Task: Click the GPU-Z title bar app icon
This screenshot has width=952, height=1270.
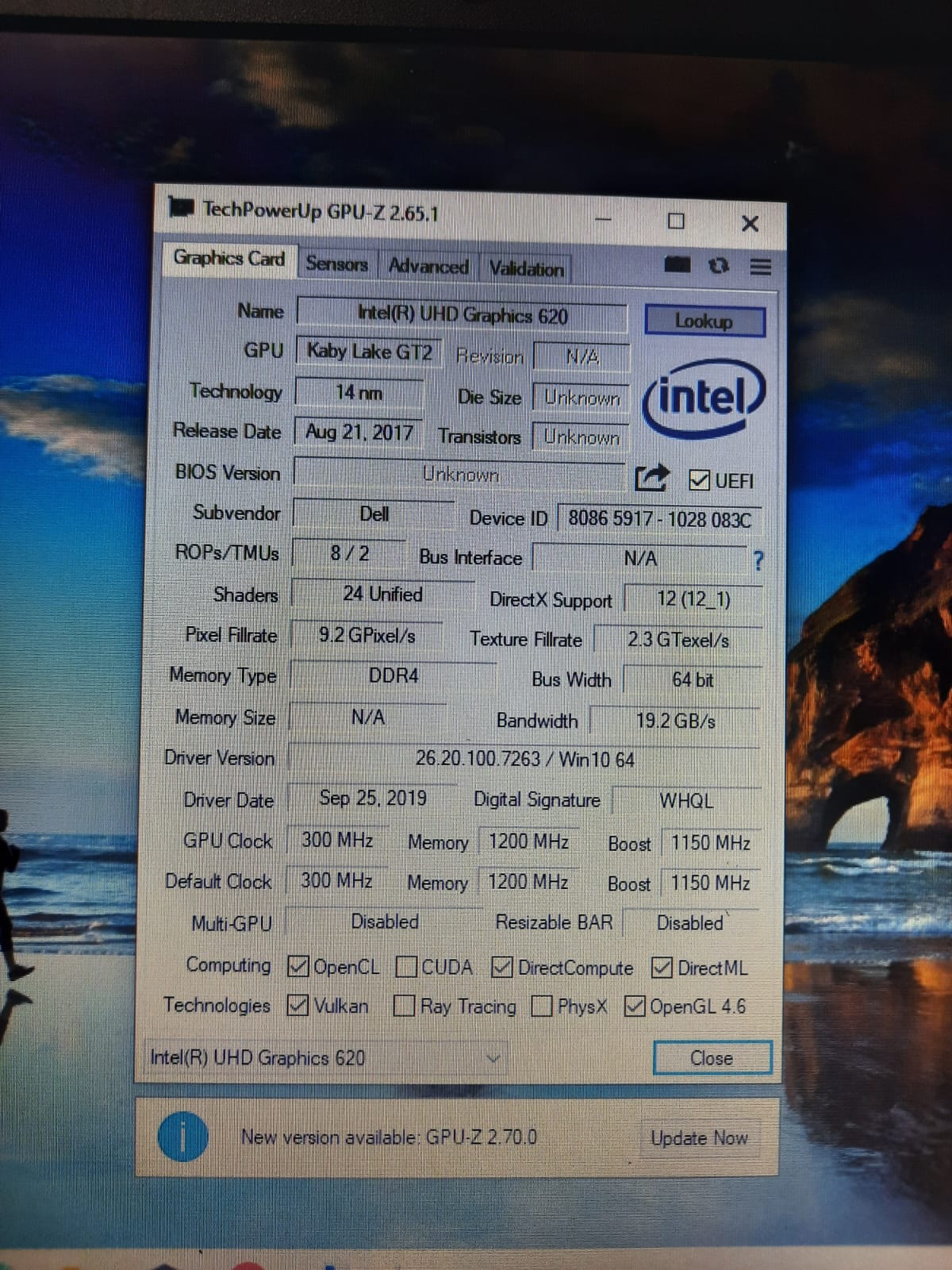Action: pos(181,207)
